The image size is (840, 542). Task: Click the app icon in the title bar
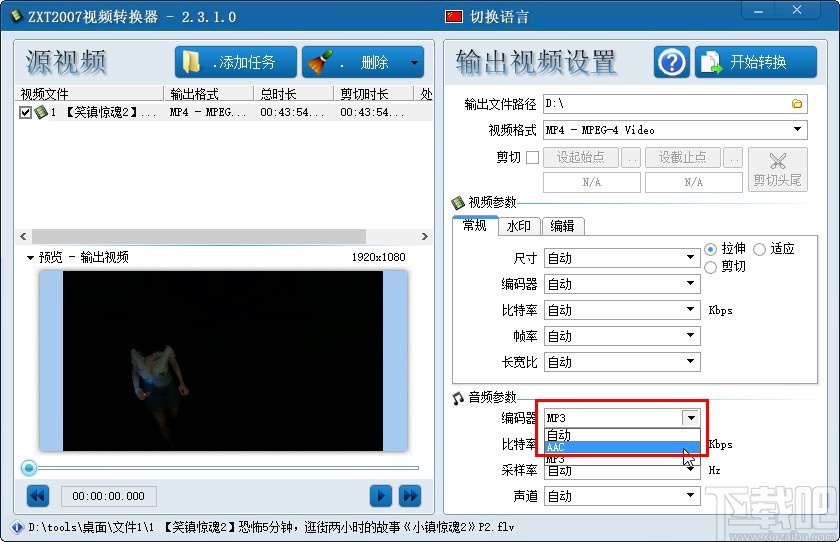17,16
